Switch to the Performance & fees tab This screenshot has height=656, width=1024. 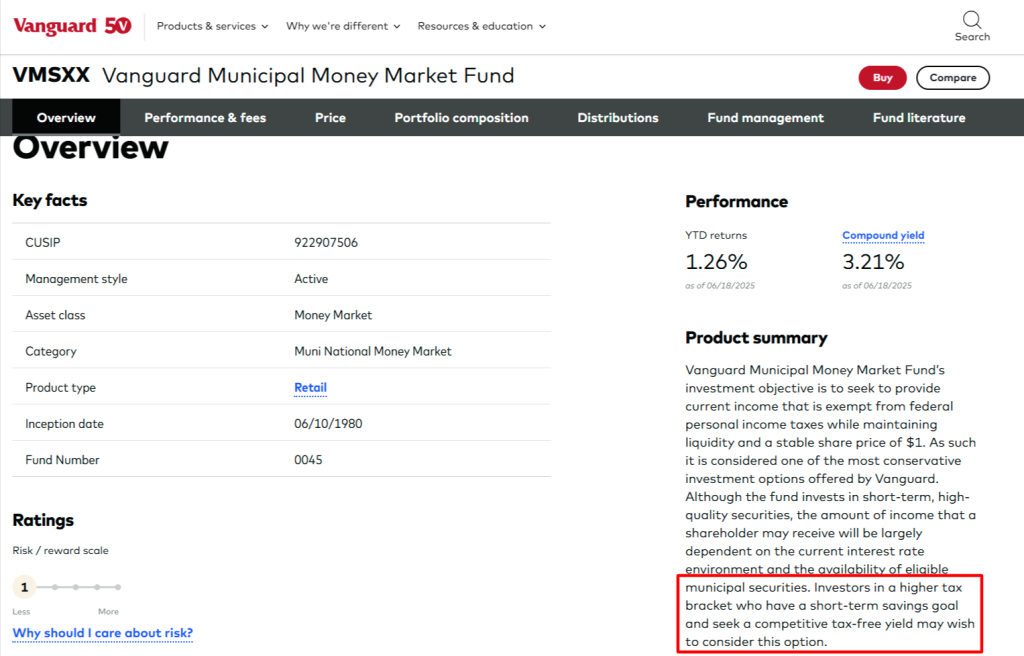click(x=205, y=118)
